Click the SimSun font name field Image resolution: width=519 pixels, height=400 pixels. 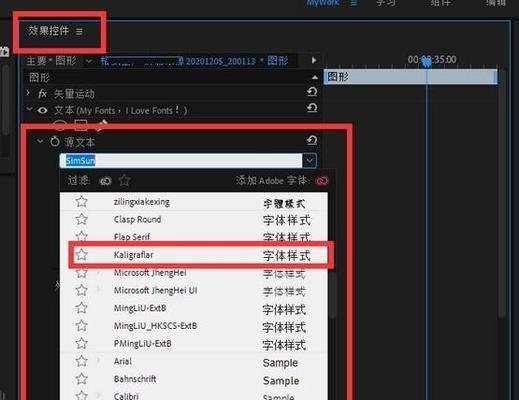(x=181, y=161)
